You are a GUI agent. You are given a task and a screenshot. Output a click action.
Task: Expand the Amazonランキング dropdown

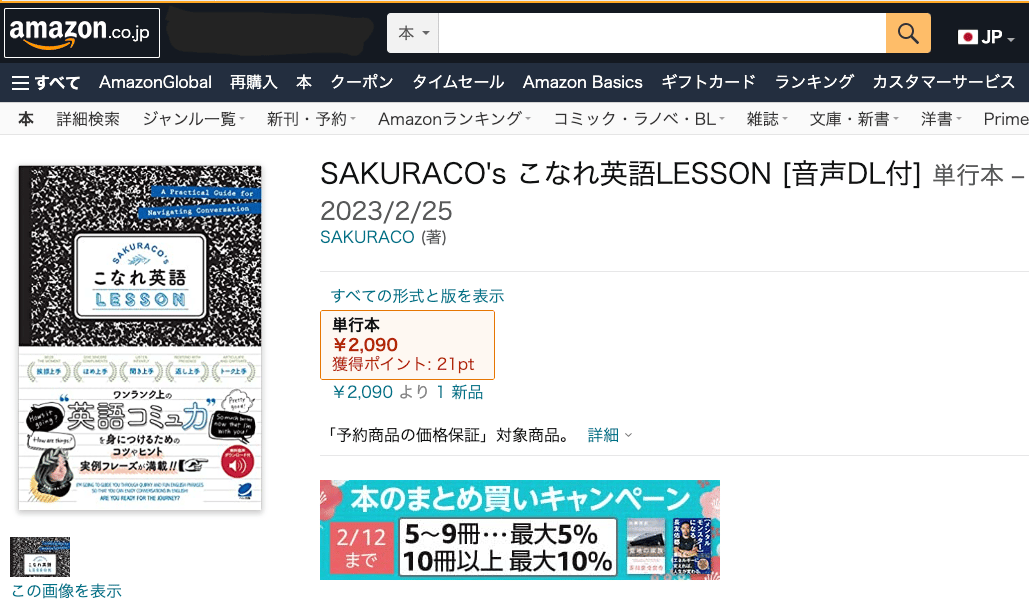[x=454, y=119]
